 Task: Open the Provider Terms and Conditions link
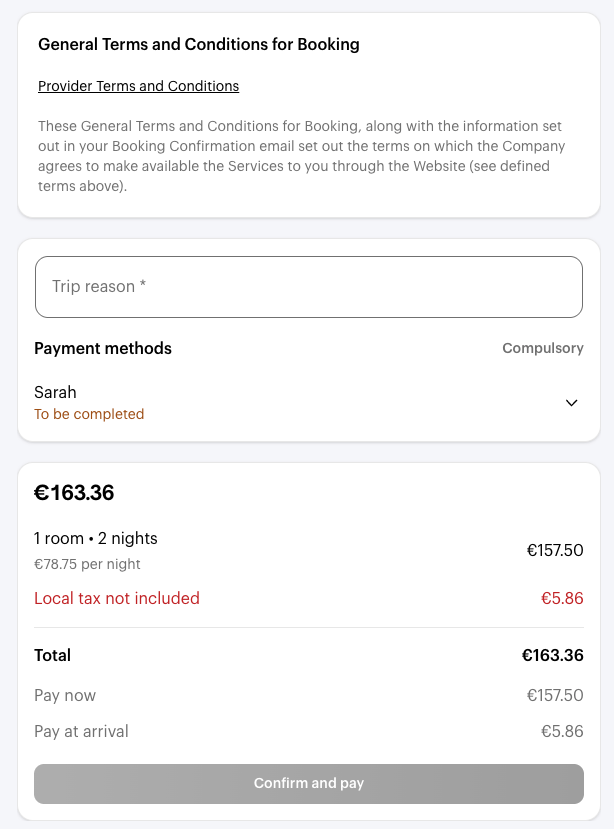coord(138,86)
